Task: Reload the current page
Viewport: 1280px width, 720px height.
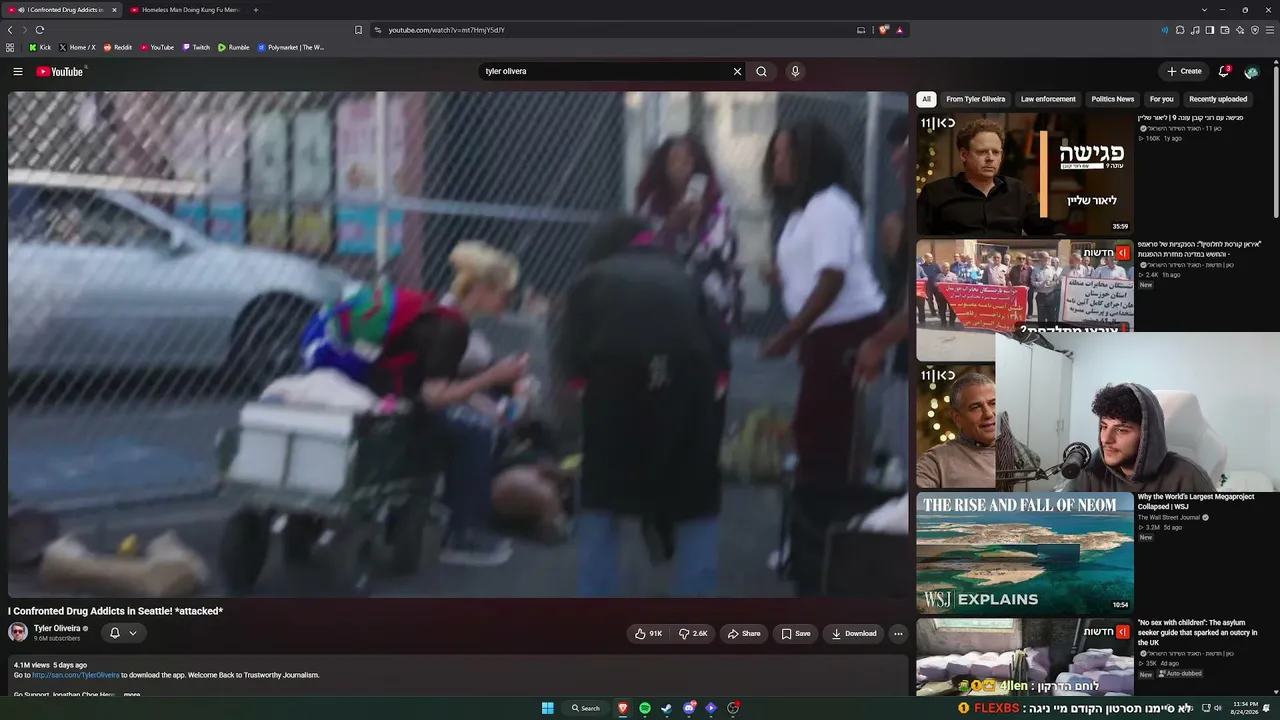Action: 40,30
